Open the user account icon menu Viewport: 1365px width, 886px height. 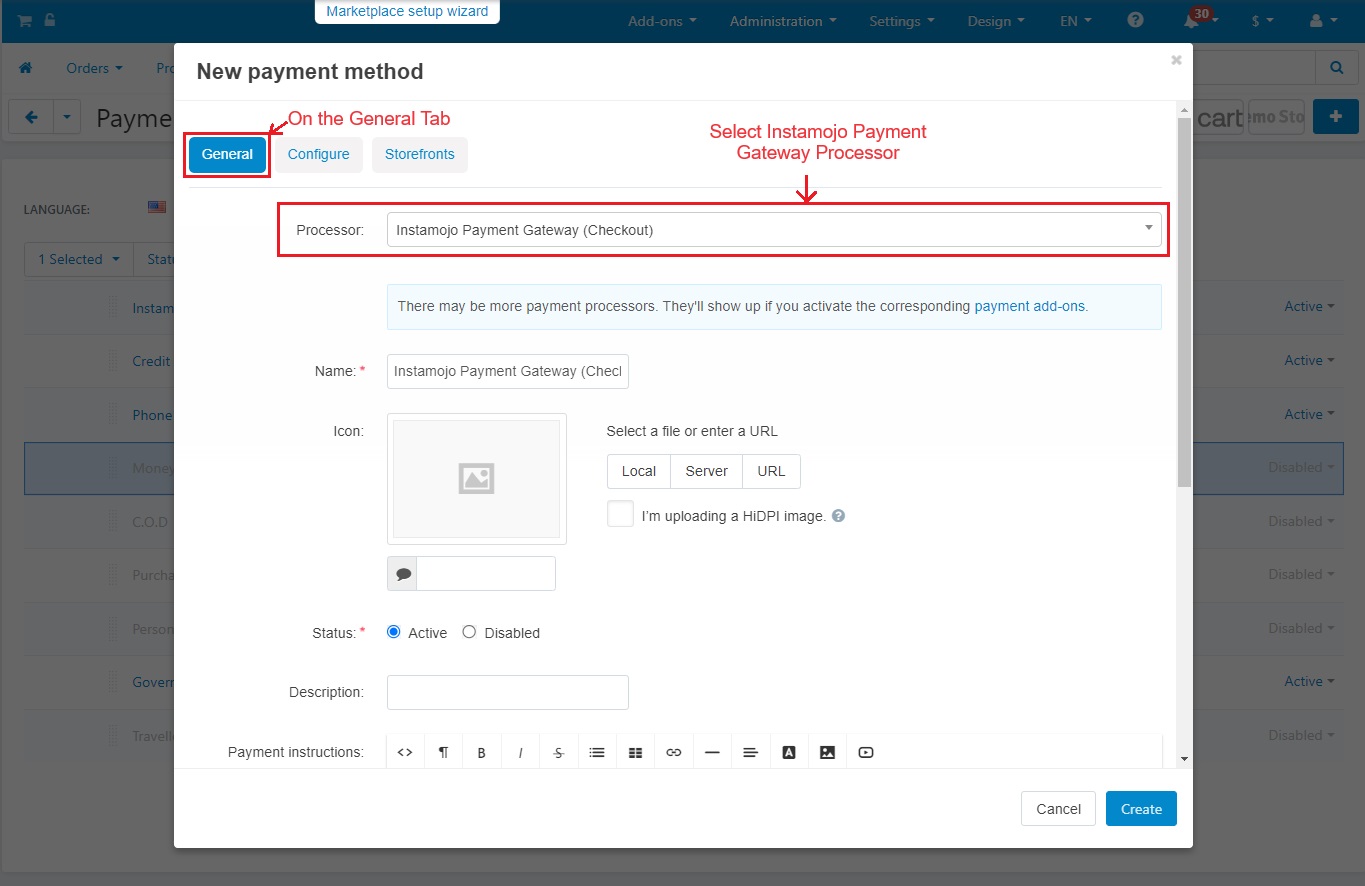click(x=1322, y=21)
